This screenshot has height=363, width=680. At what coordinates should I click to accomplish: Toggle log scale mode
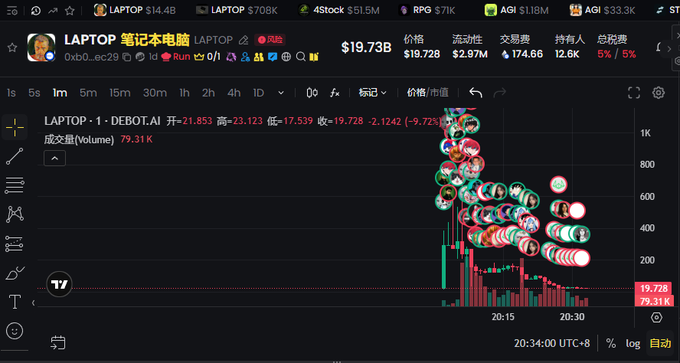click(x=633, y=343)
